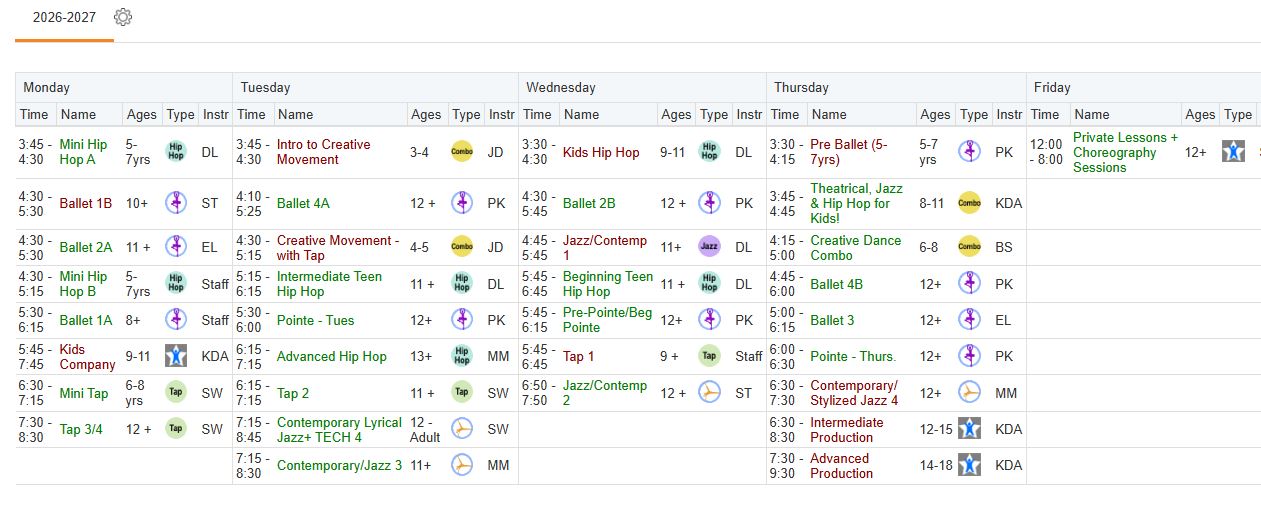
Task: Open the settings gear next to 2026-2027
Action: 123,17
